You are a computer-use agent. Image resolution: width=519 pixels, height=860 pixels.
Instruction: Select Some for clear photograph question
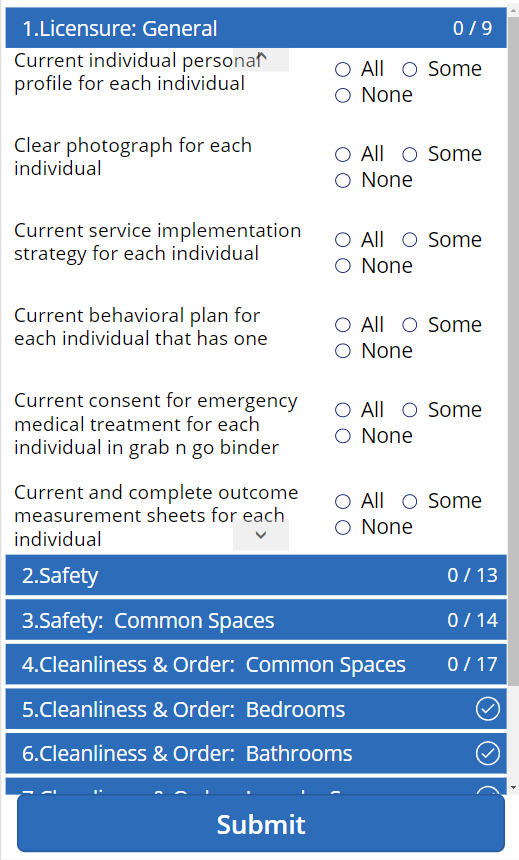pos(410,155)
